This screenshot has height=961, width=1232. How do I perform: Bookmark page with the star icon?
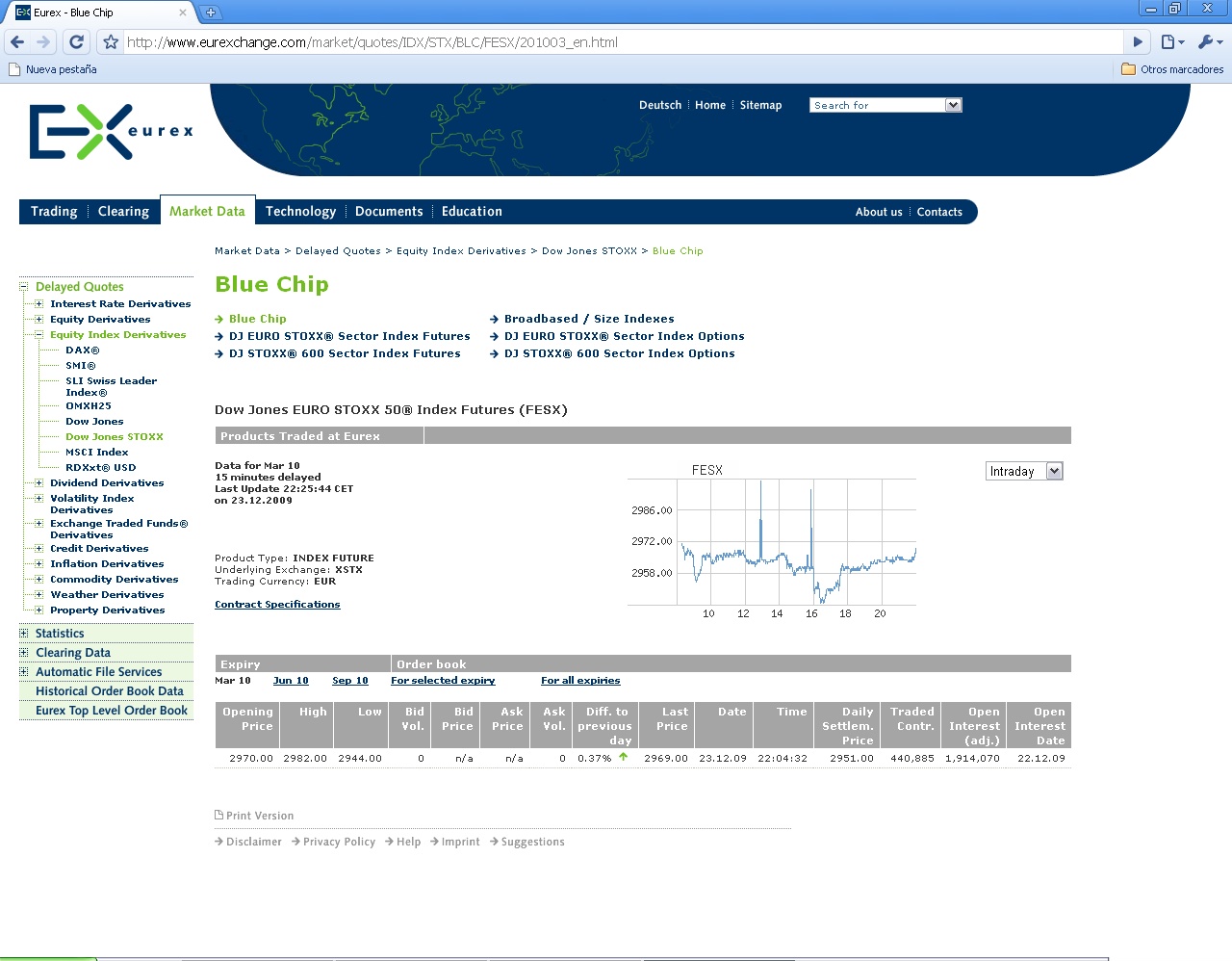point(111,42)
